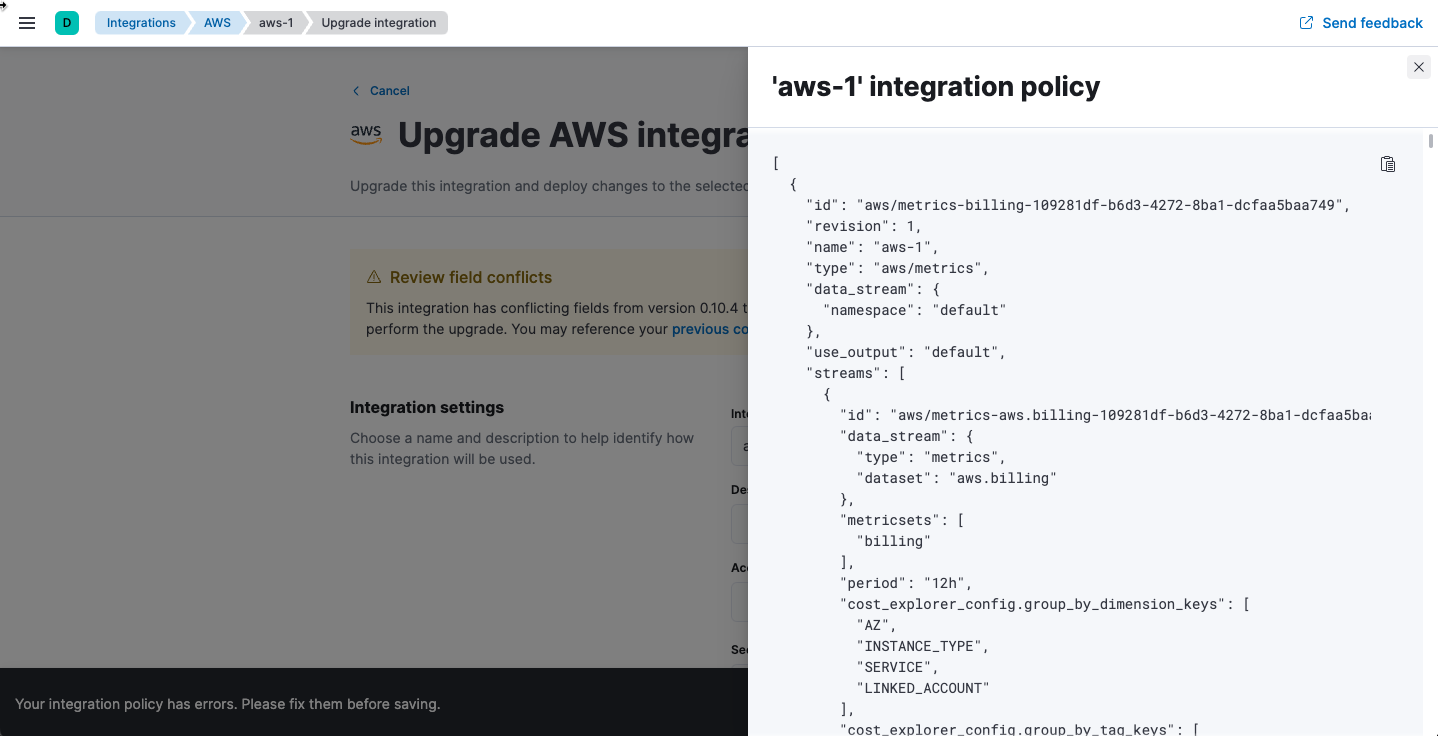Select the Upgrade integration breadcrumb
Screen dimensions: 1438x736
pos(378,23)
